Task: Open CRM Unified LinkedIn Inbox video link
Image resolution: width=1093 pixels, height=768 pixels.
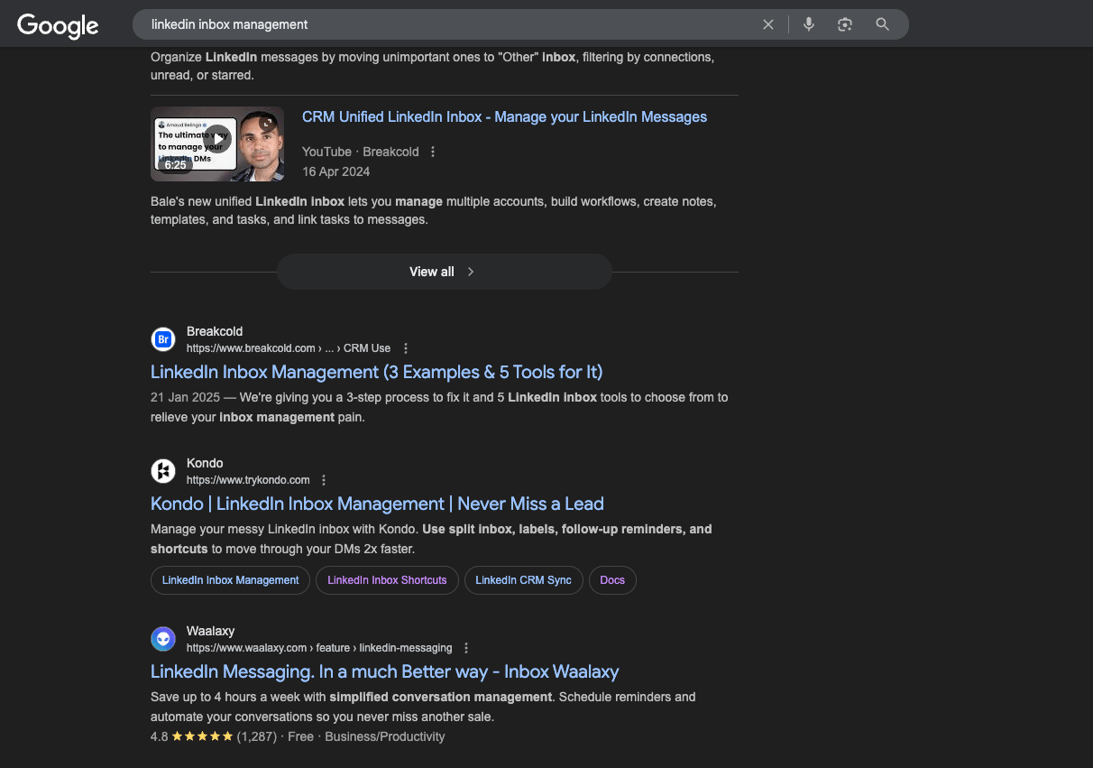Action: coord(504,117)
